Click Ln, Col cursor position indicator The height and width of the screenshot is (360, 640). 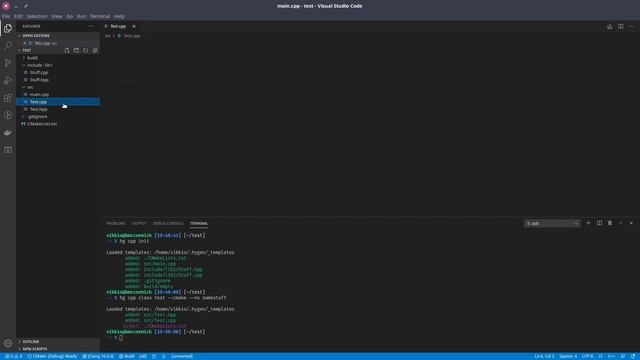click(544, 356)
